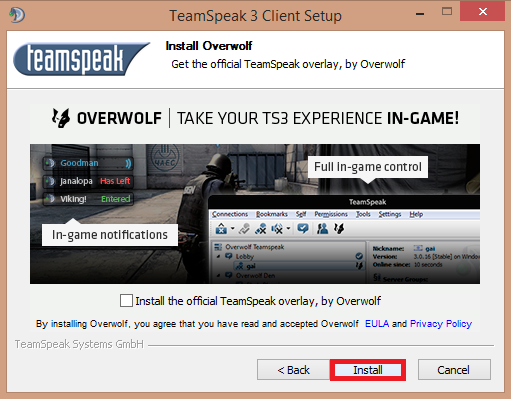Collapse the Lobby channel tree arrow
Viewport: 511px width, 399px height.
click(219, 256)
